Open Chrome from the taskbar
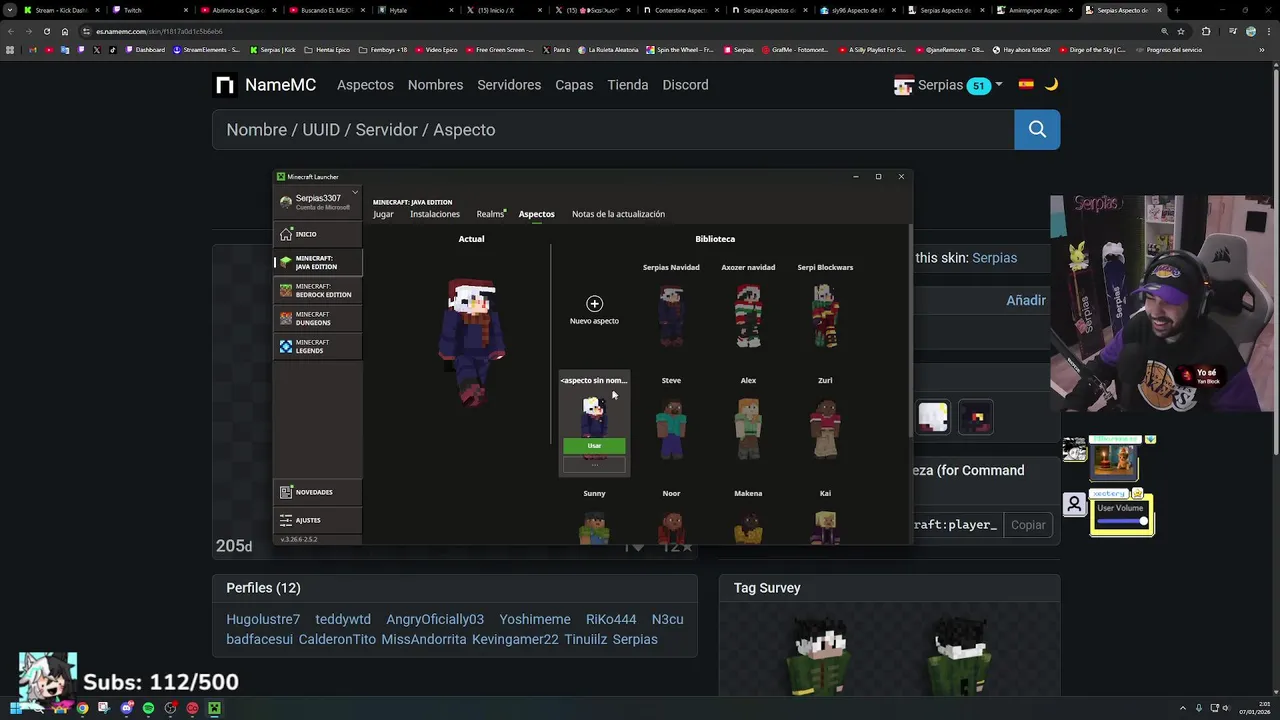The height and width of the screenshot is (720, 1280). 82,708
